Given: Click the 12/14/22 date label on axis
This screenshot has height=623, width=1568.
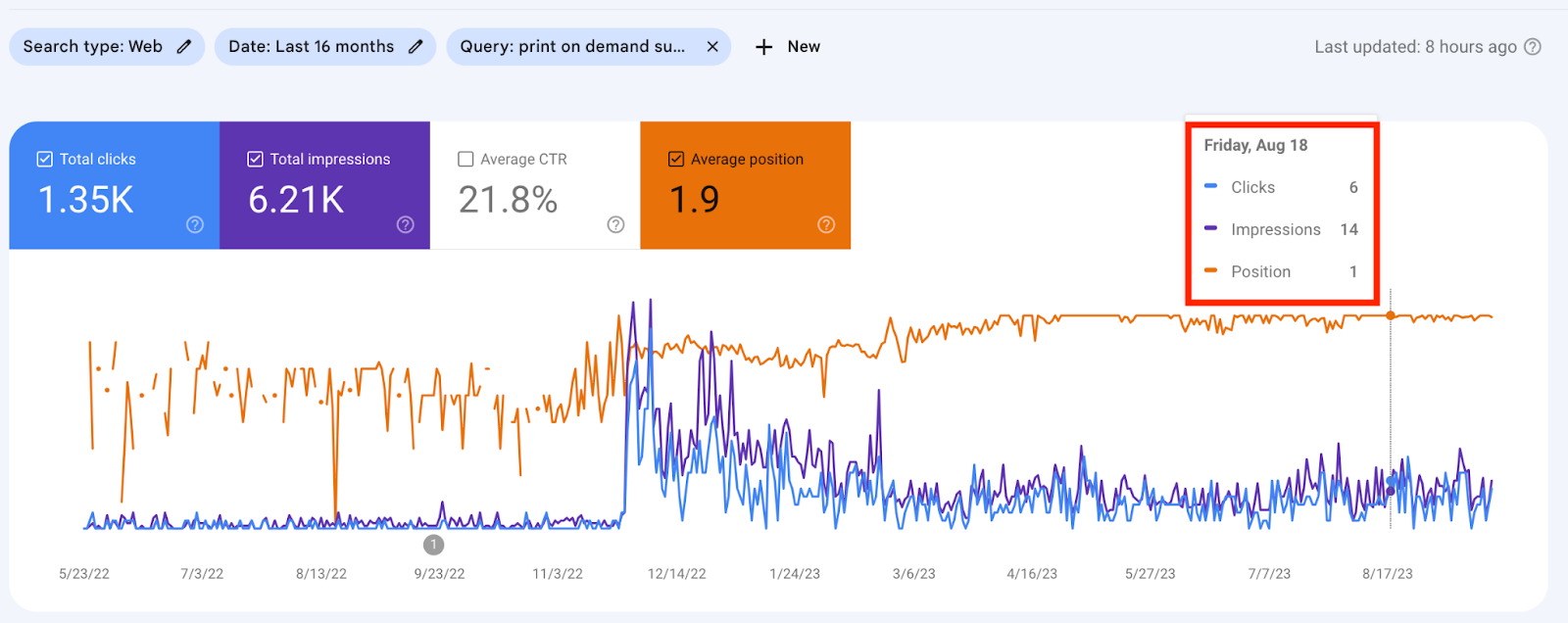Looking at the screenshot, I should pyautogui.click(x=676, y=574).
